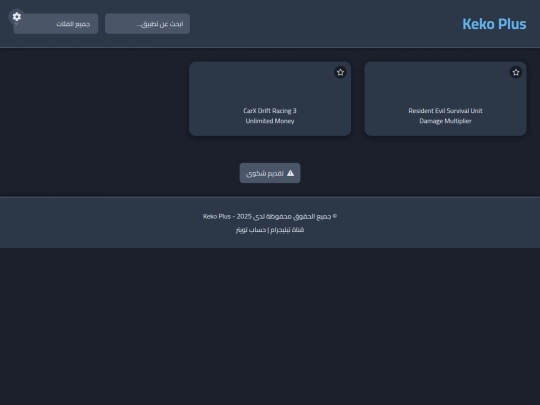Click the copyright 2025 footer text

click(x=270, y=216)
